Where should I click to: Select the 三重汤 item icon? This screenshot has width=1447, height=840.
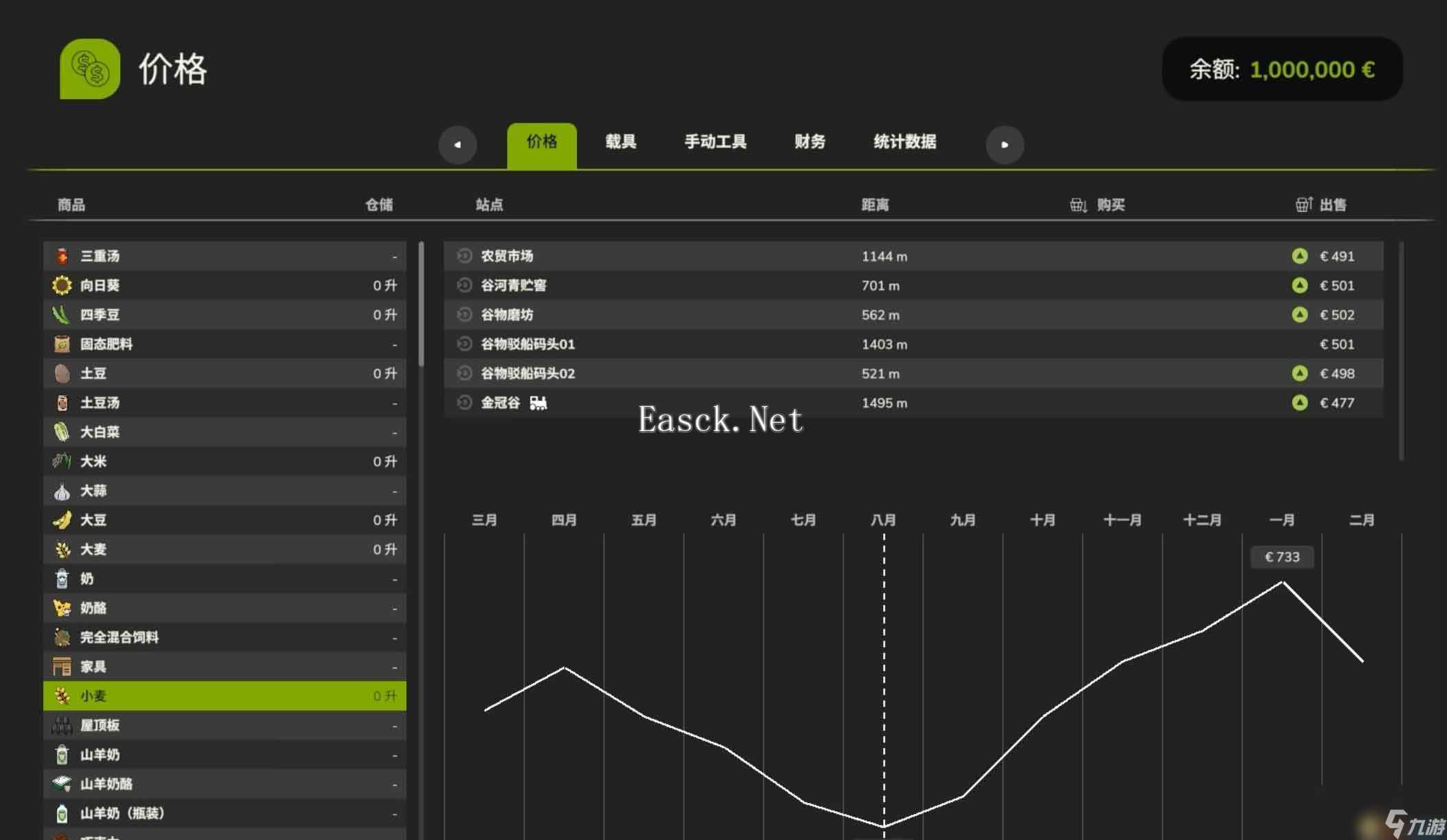(x=62, y=256)
